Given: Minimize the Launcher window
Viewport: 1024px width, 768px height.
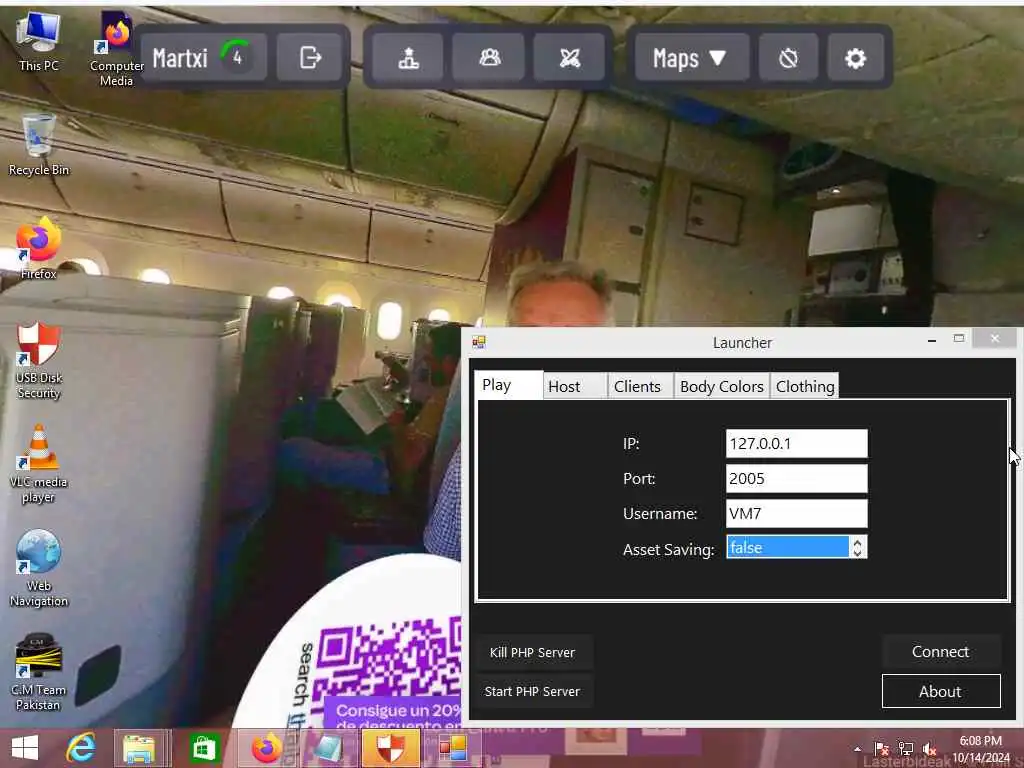Looking at the screenshot, I should pyautogui.click(x=931, y=340).
